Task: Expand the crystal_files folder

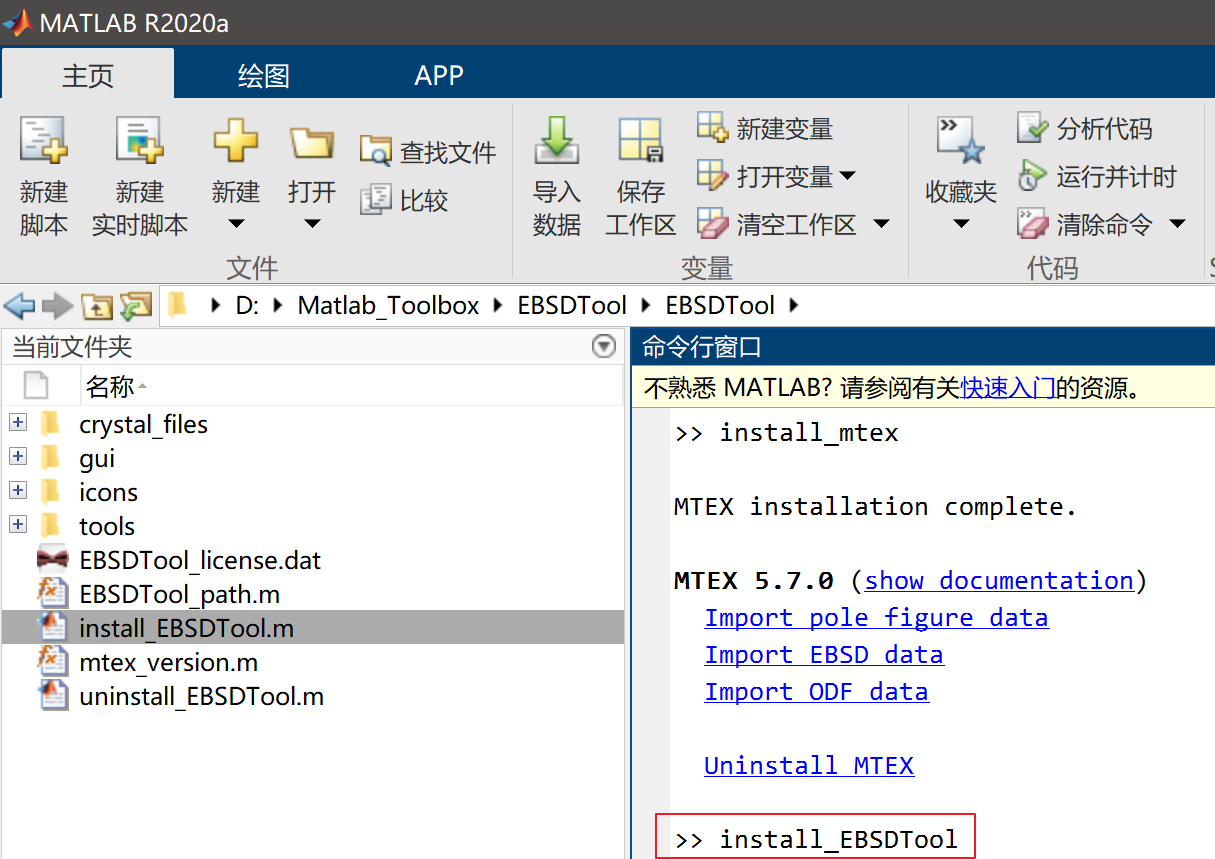Action: (18, 423)
